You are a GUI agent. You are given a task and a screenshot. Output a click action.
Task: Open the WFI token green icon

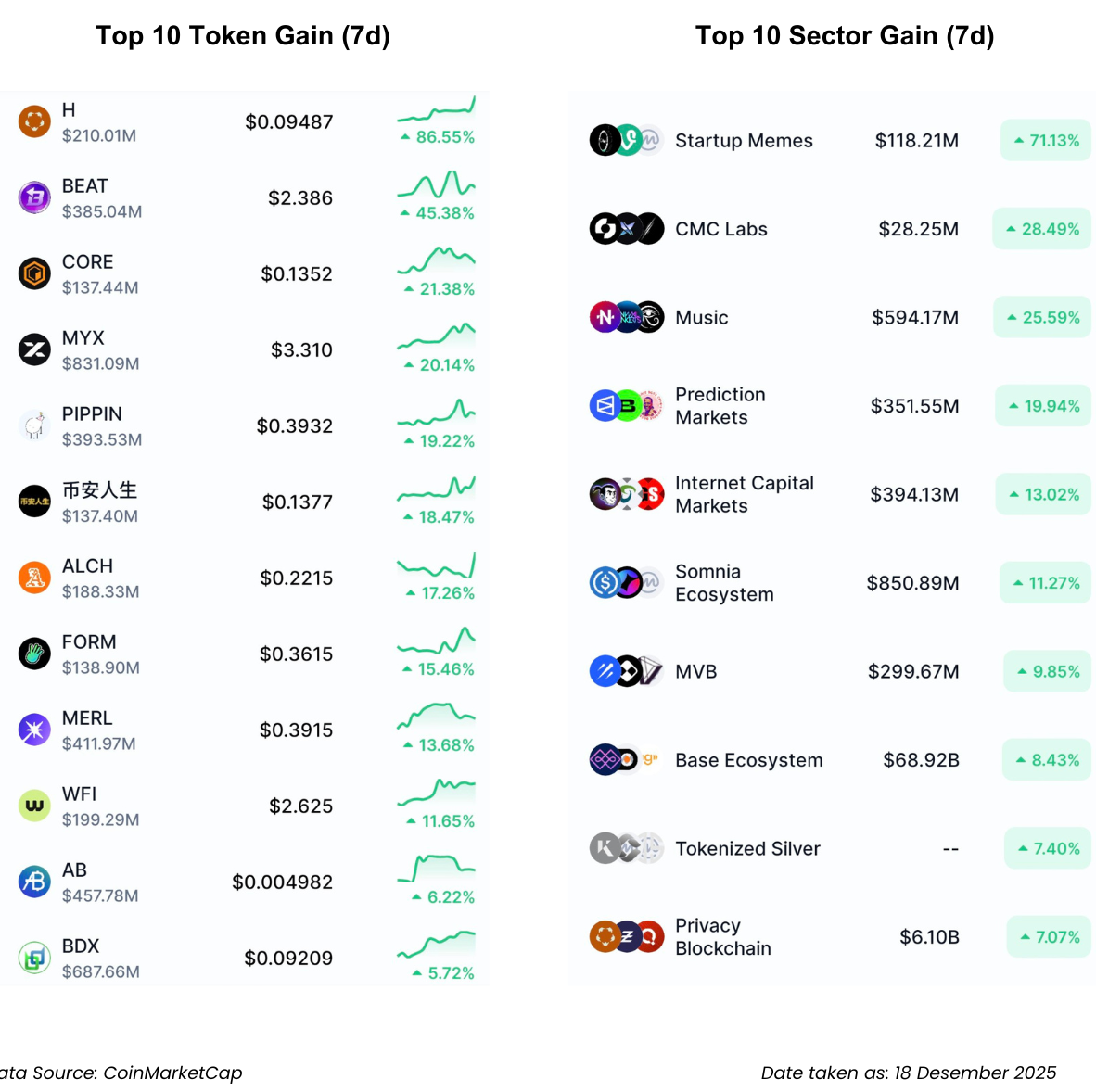click(x=34, y=806)
